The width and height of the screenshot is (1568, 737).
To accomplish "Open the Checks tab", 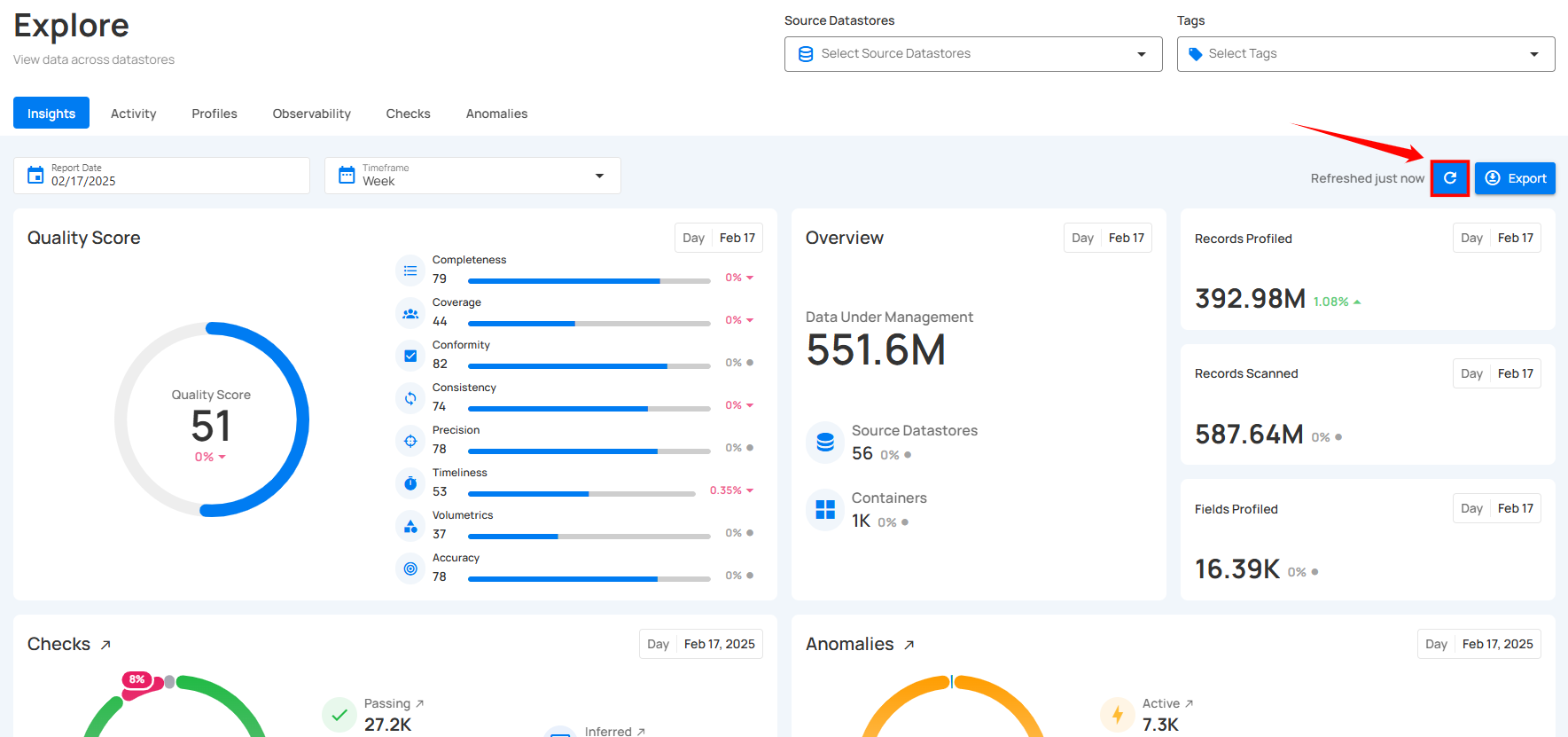I will pos(409,113).
